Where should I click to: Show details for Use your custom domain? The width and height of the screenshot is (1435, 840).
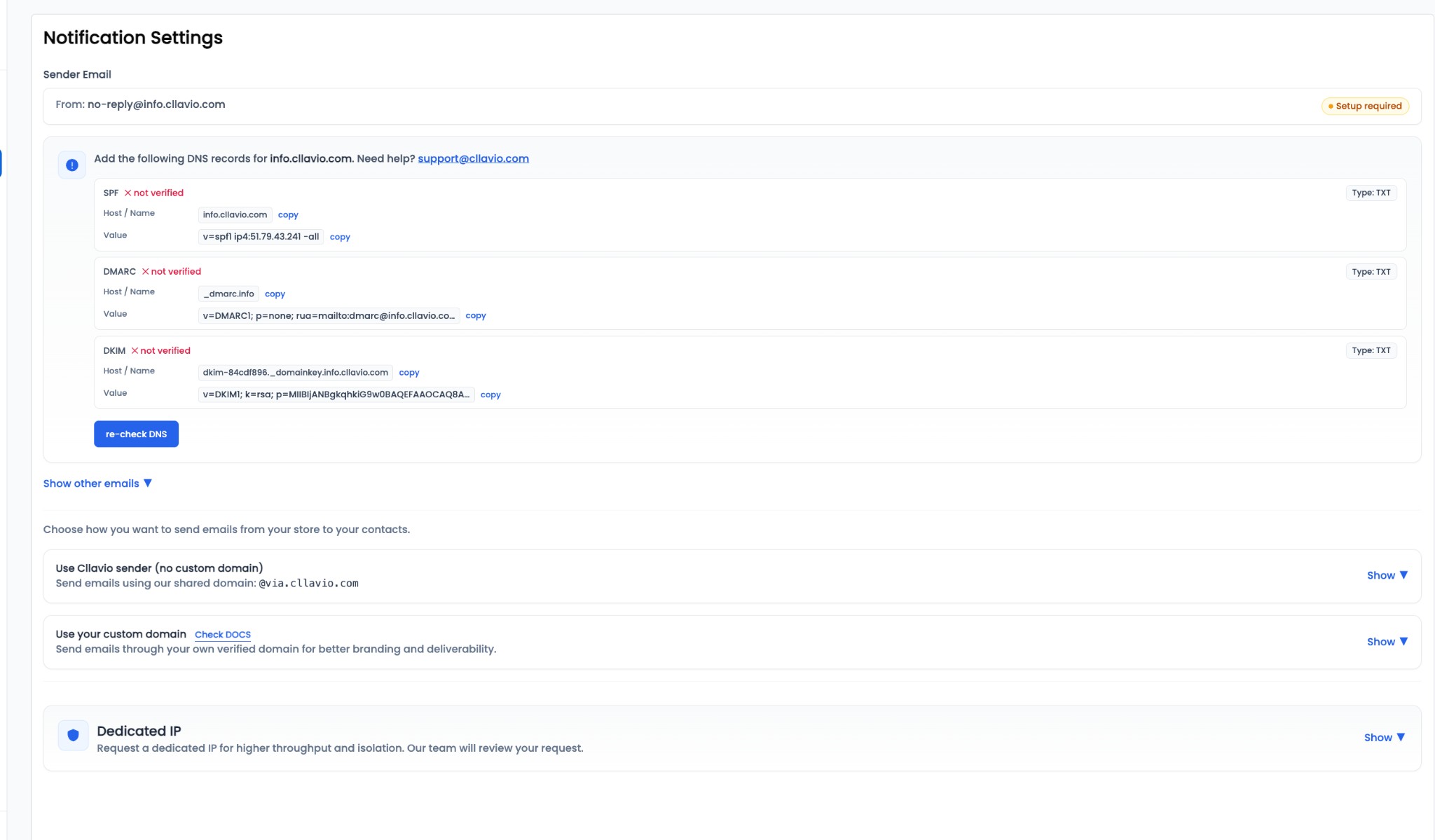click(1387, 641)
